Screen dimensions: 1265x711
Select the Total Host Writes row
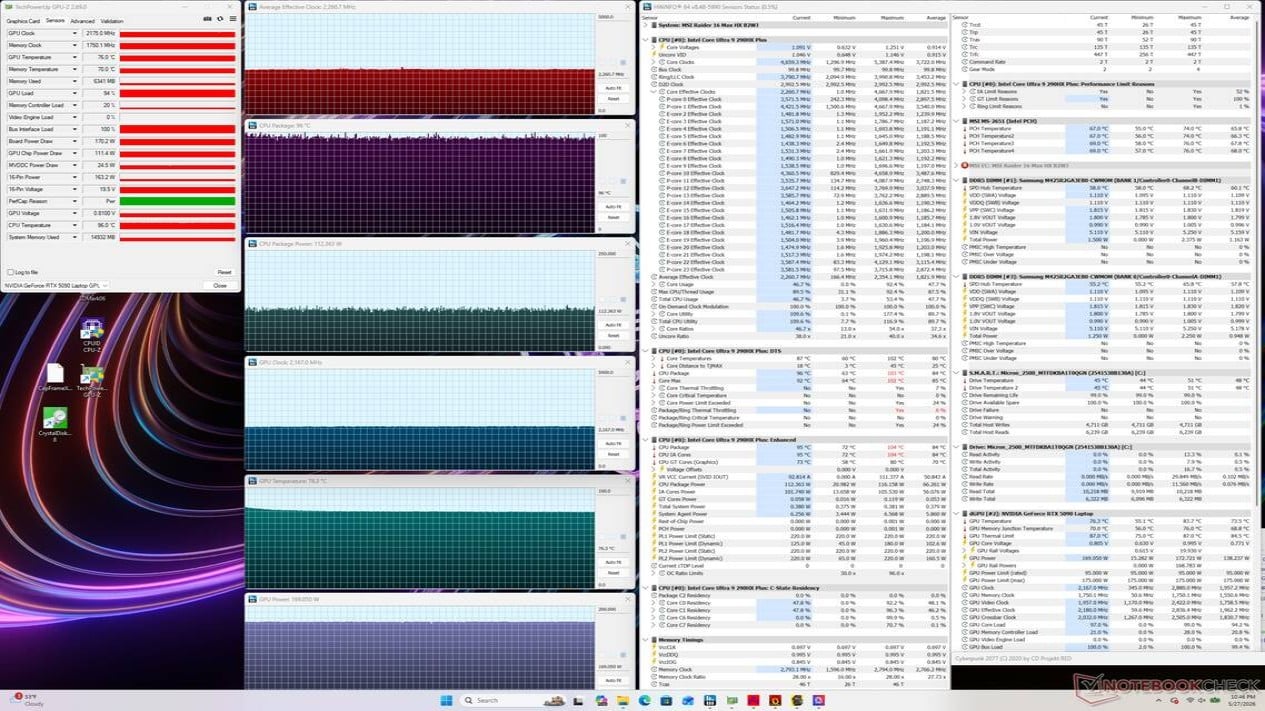click(1107, 425)
